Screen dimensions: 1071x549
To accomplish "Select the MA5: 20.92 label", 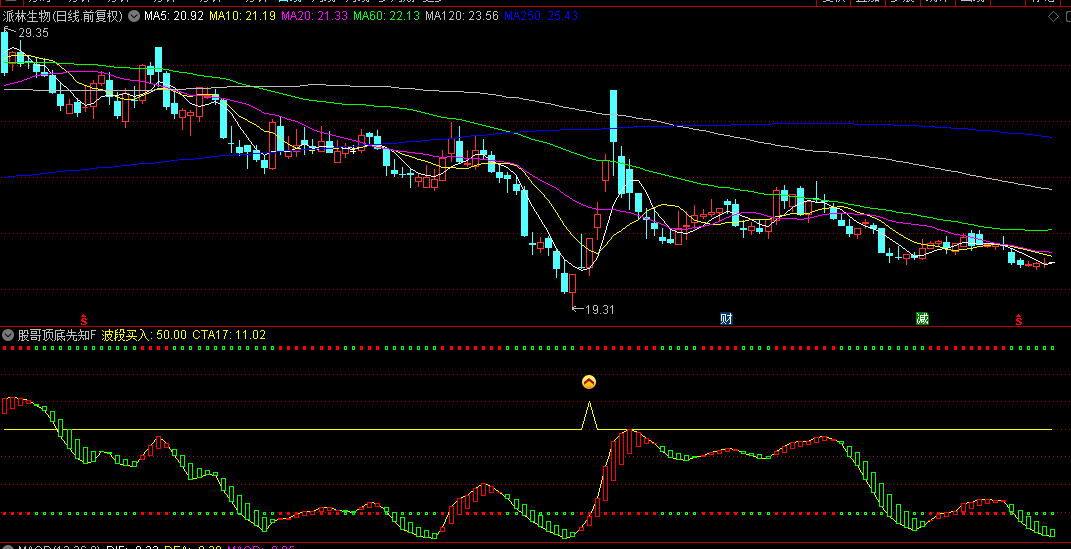I will (x=173, y=16).
